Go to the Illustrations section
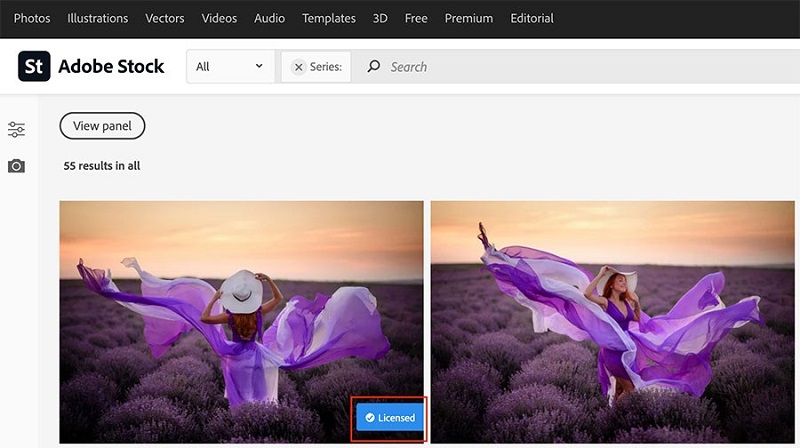800x448 pixels. (x=97, y=18)
